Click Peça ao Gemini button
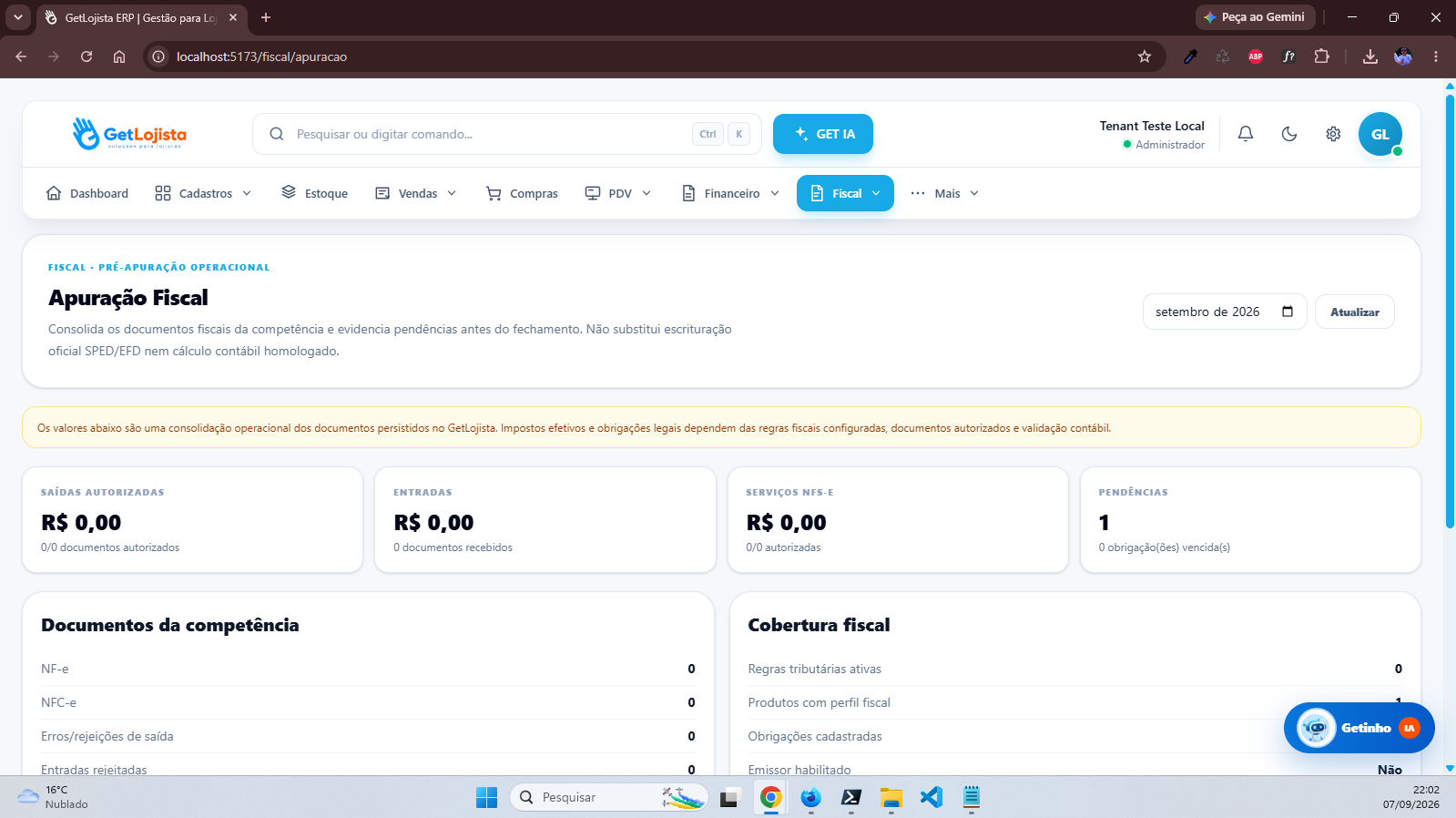This screenshot has height=818, width=1456. (1255, 17)
